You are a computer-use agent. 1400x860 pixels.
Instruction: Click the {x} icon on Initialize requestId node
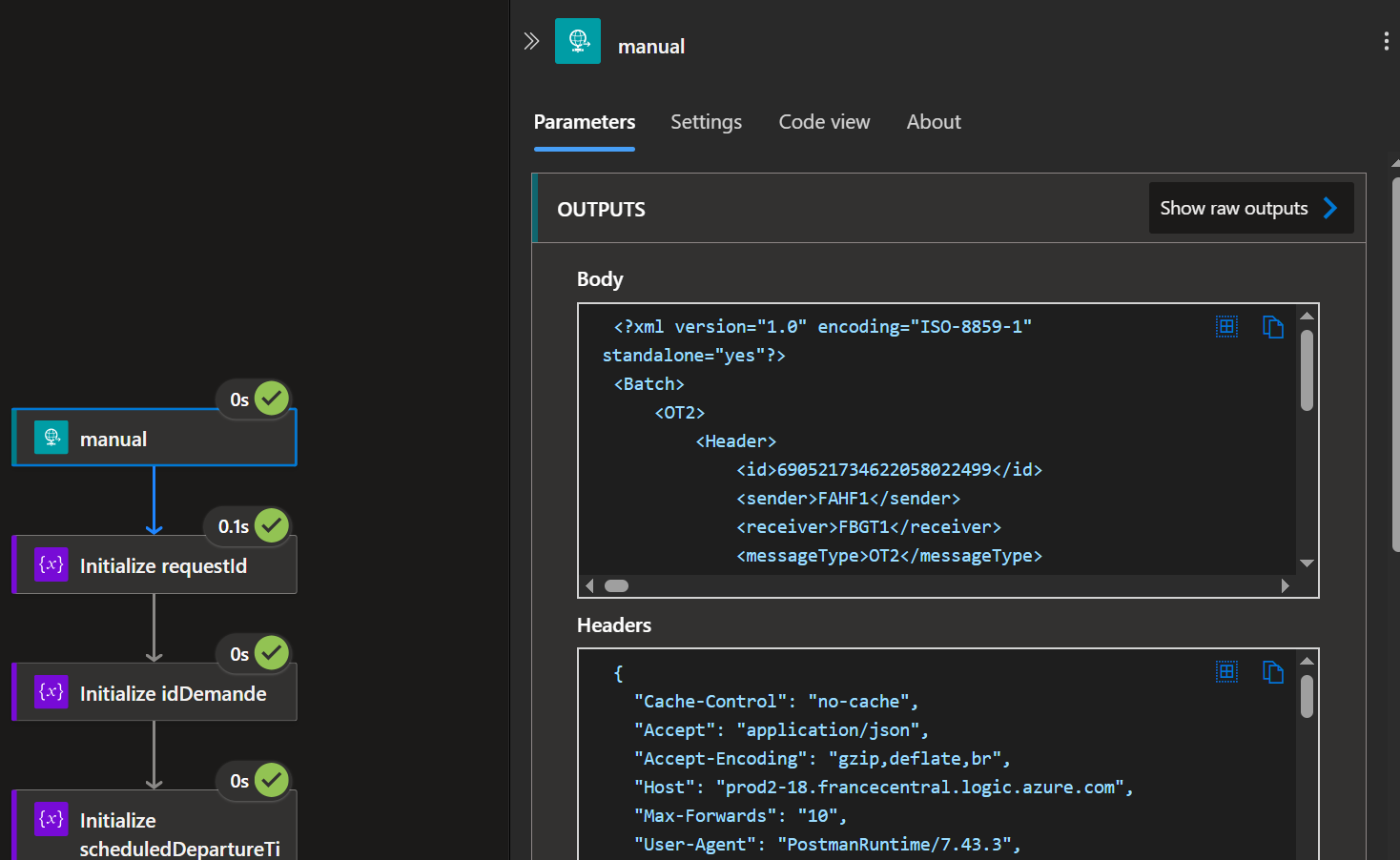click(x=50, y=564)
